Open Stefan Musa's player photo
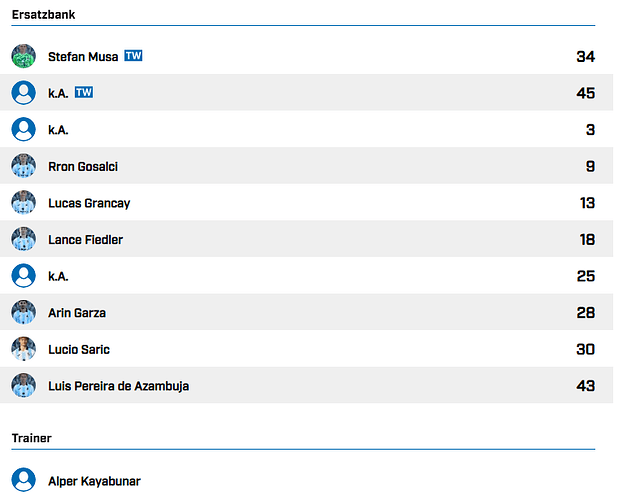This screenshot has width=622, height=500. click(x=23, y=56)
